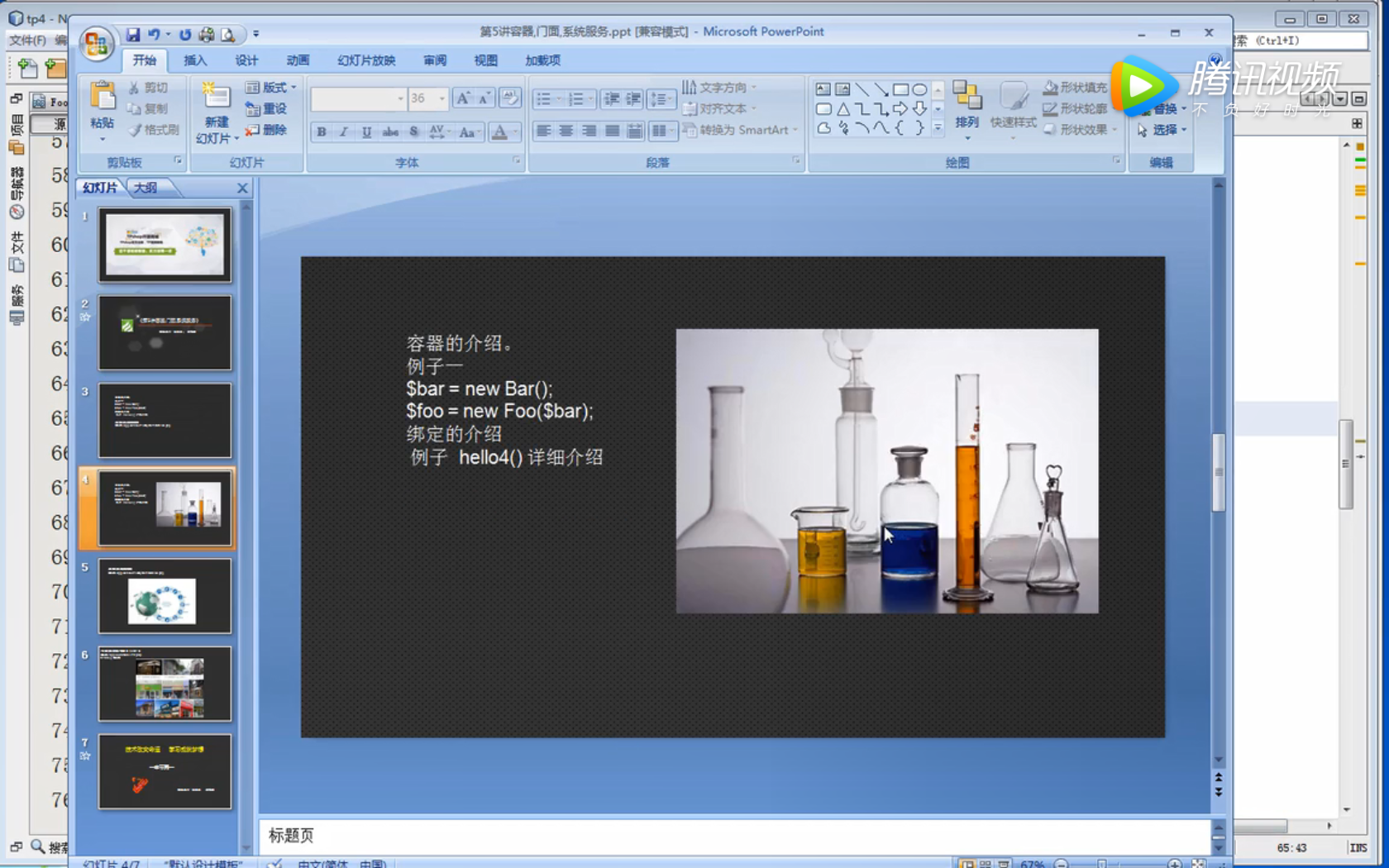Image resolution: width=1389 pixels, height=868 pixels.
Task: Toggle center text alignment
Action: 566,131
